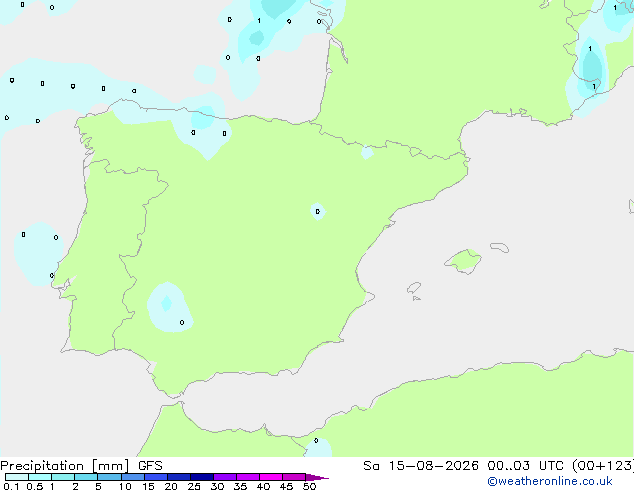Click the legend value "10"
634x490 pixels.
125,486
